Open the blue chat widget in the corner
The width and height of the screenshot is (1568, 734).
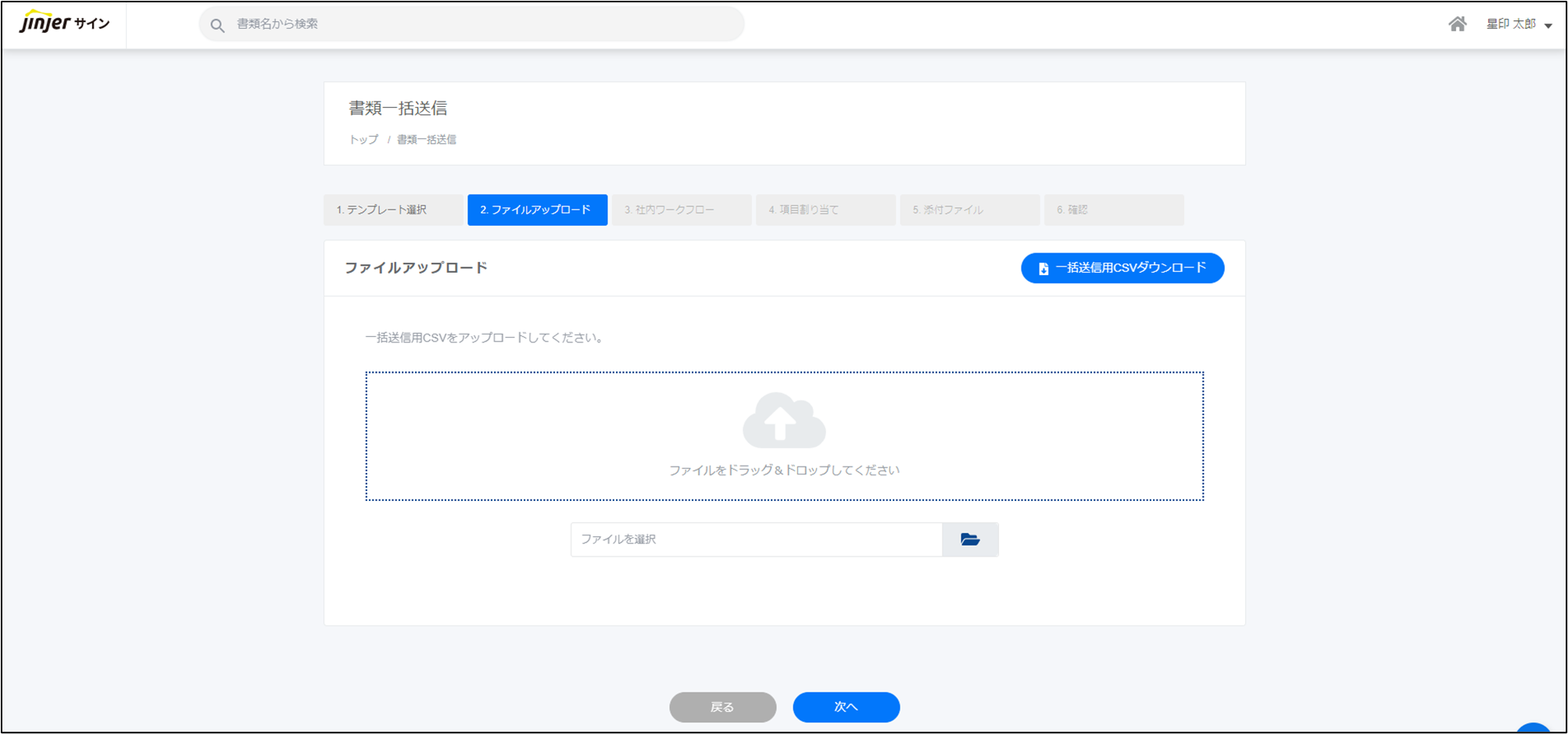[1535, 727]
